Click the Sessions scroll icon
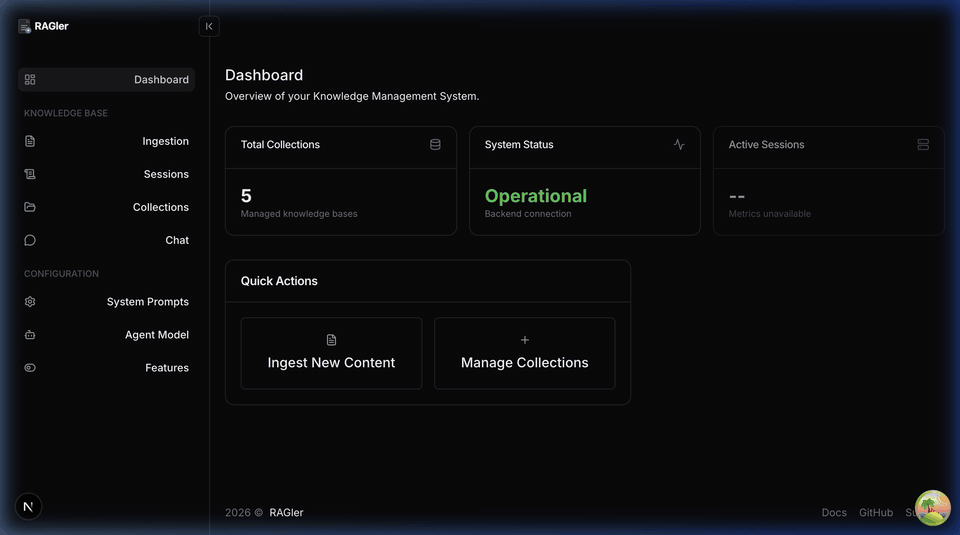Image resolution: width=960 pixels, height=535 pixels. (30, 174)
